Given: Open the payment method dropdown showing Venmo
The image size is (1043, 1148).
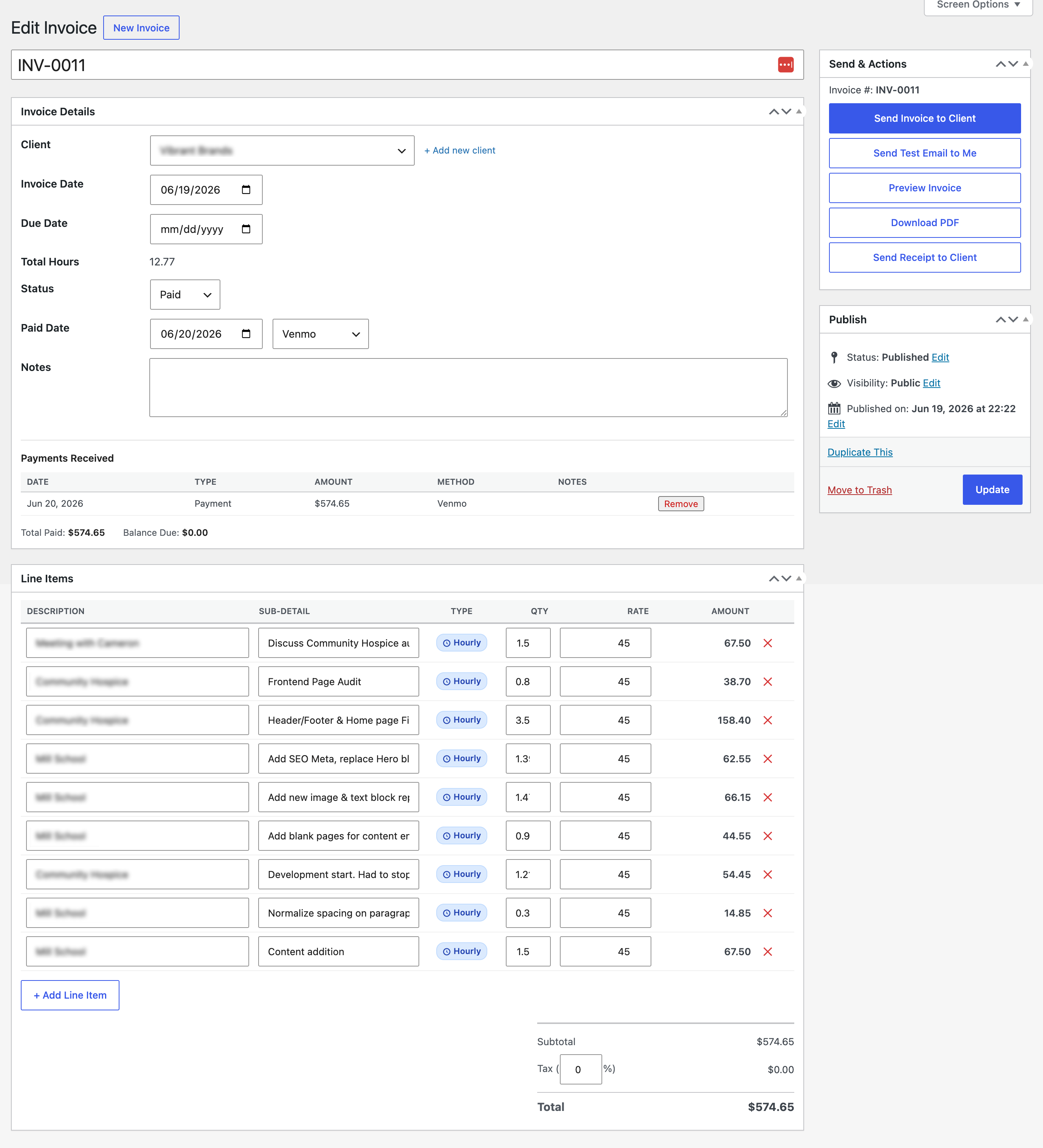Looking at the screenshot, I should tap(321, 334).
